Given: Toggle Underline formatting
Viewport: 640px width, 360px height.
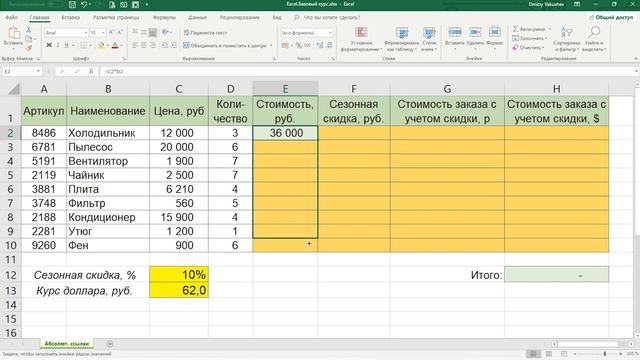Looking at the screenshot, I should click(x=67, y=45).
